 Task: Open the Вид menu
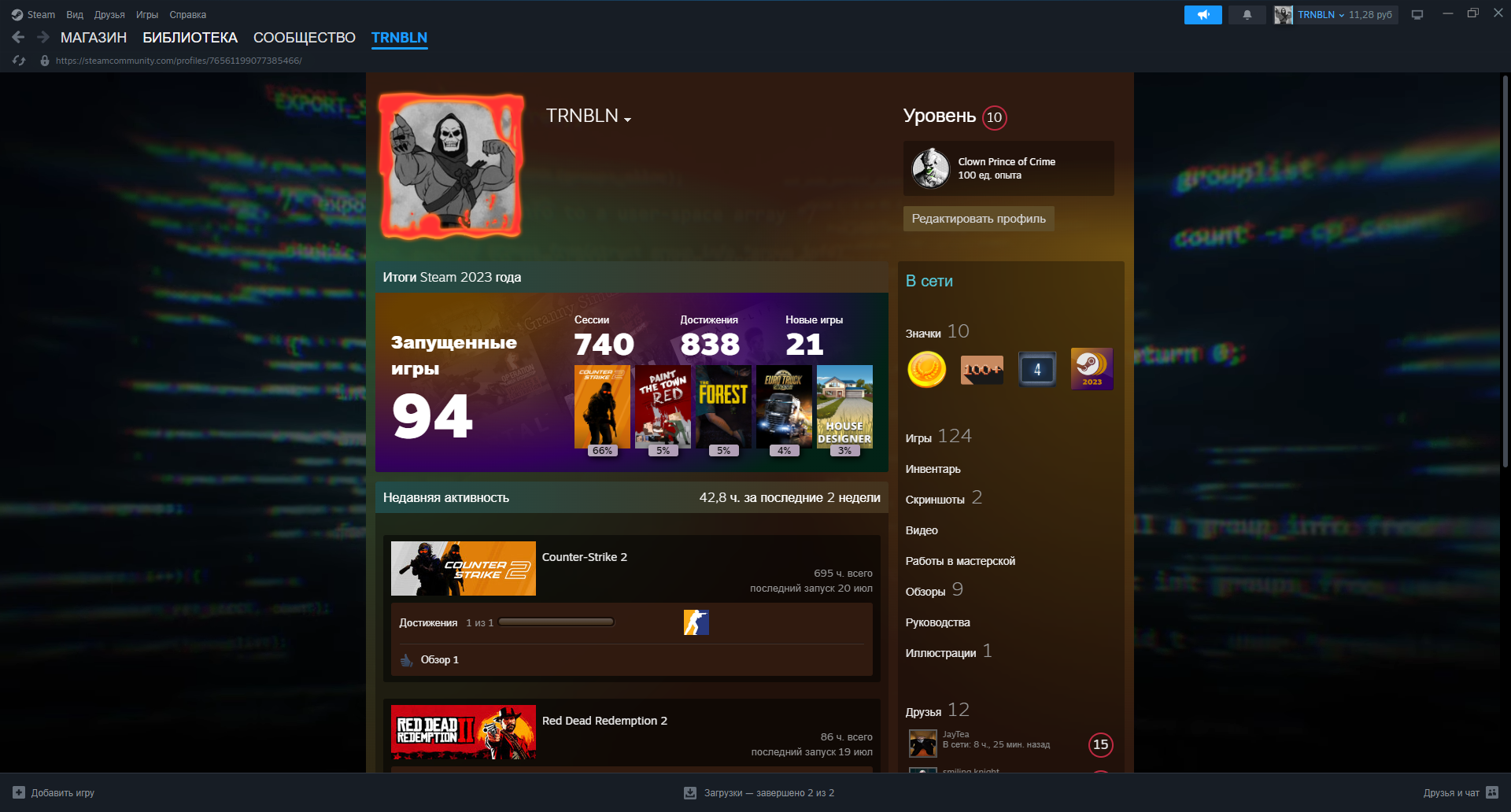(75, 15)
